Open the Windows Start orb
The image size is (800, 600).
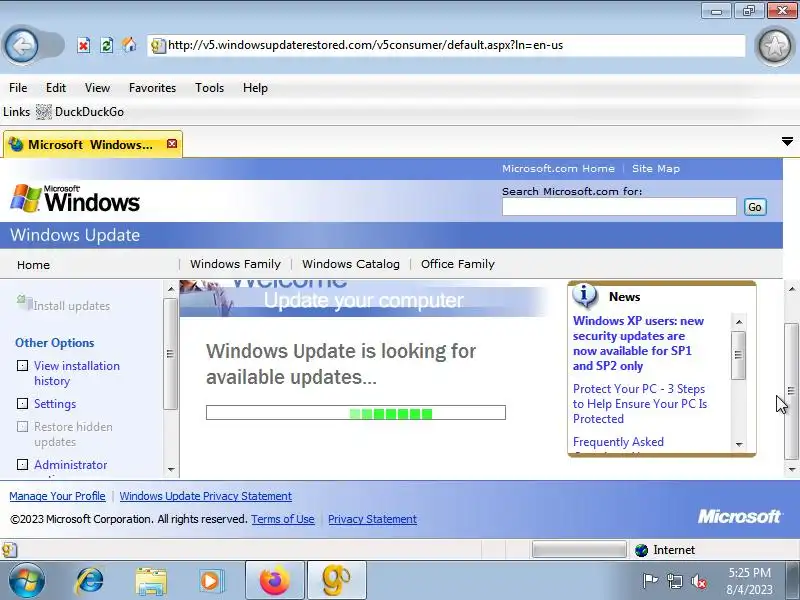point(27,581)
